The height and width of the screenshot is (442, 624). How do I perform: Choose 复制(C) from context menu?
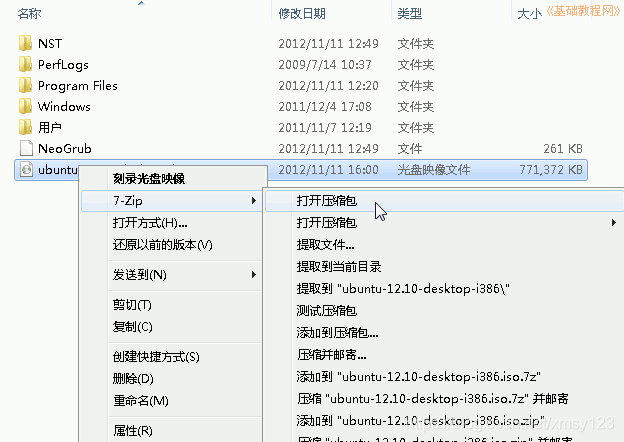pos(133,327)
